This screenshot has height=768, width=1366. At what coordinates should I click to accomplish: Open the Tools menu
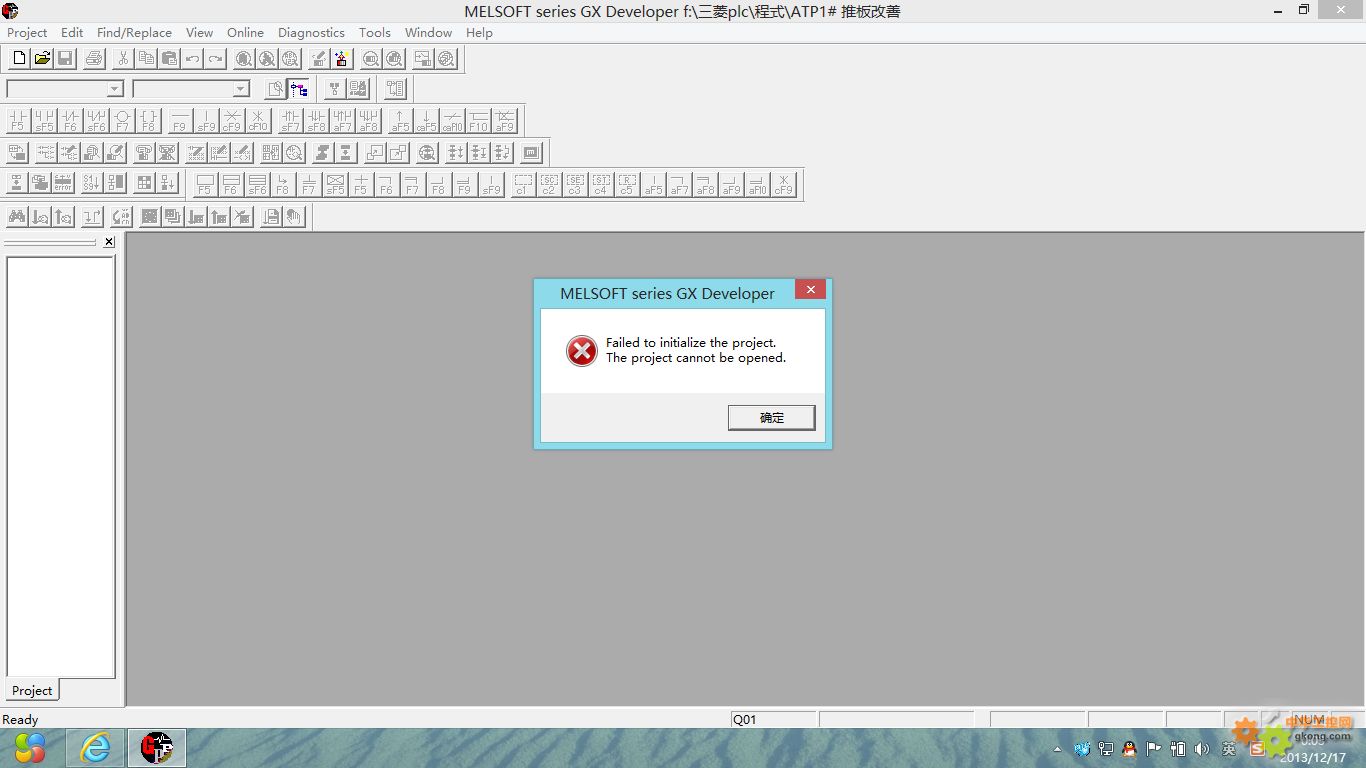pos(375,32)
